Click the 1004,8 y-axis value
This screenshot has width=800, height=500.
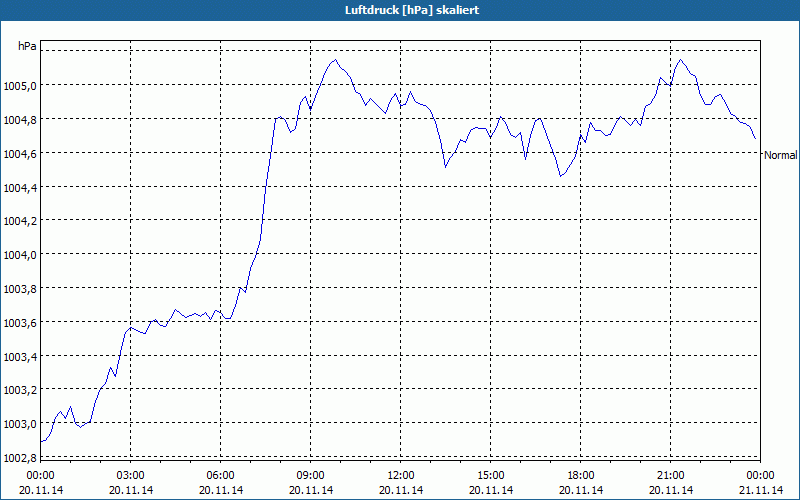[x=20, y=119]
